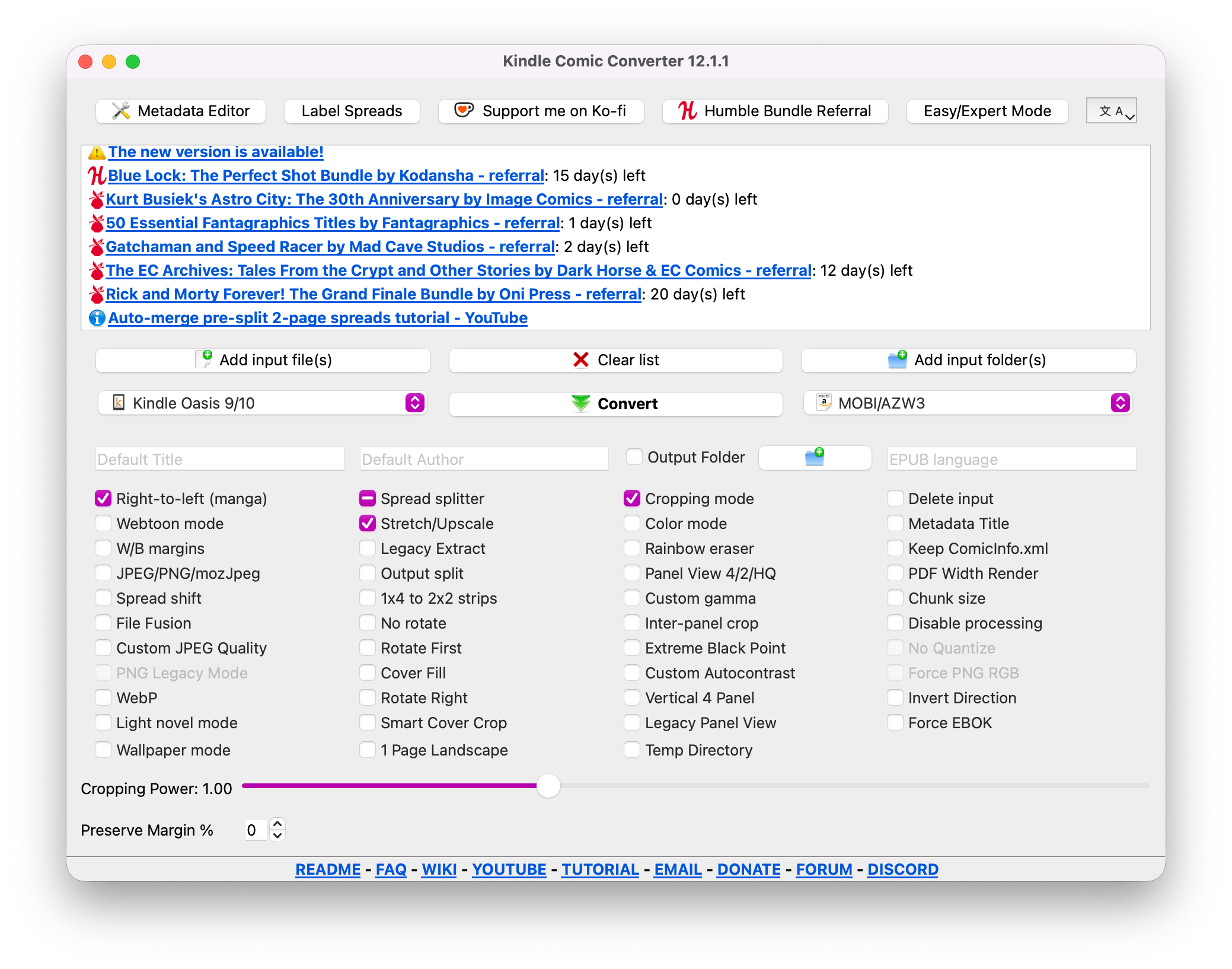
Task: Uncheck Stretch/Upscale option
Action: point(368,524)
